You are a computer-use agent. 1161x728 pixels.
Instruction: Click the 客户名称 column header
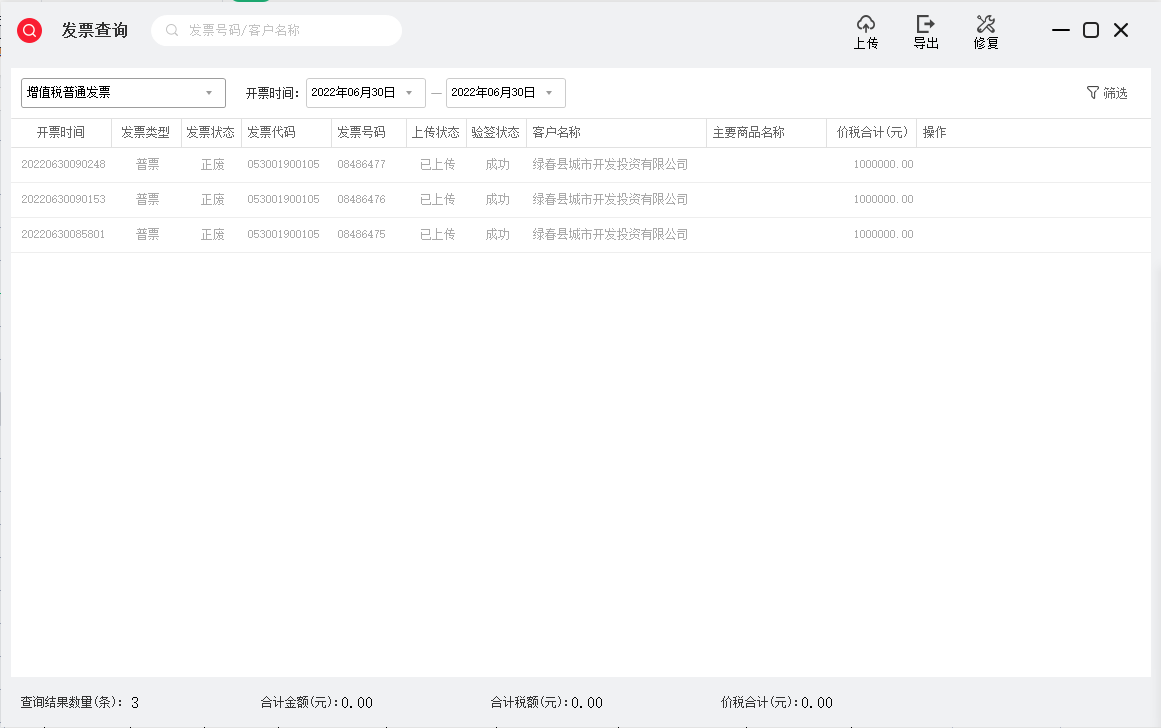tap(557, 133)
